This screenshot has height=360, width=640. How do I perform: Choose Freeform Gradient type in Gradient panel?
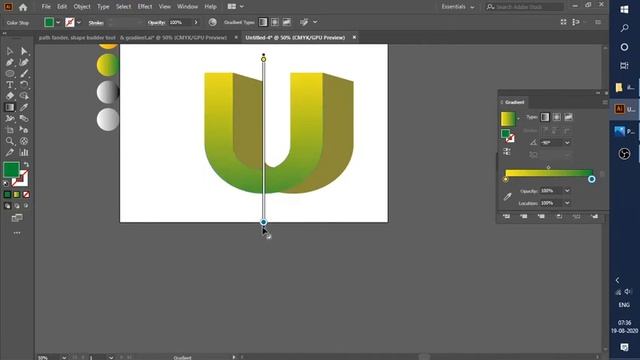click(x=569, y=117)
